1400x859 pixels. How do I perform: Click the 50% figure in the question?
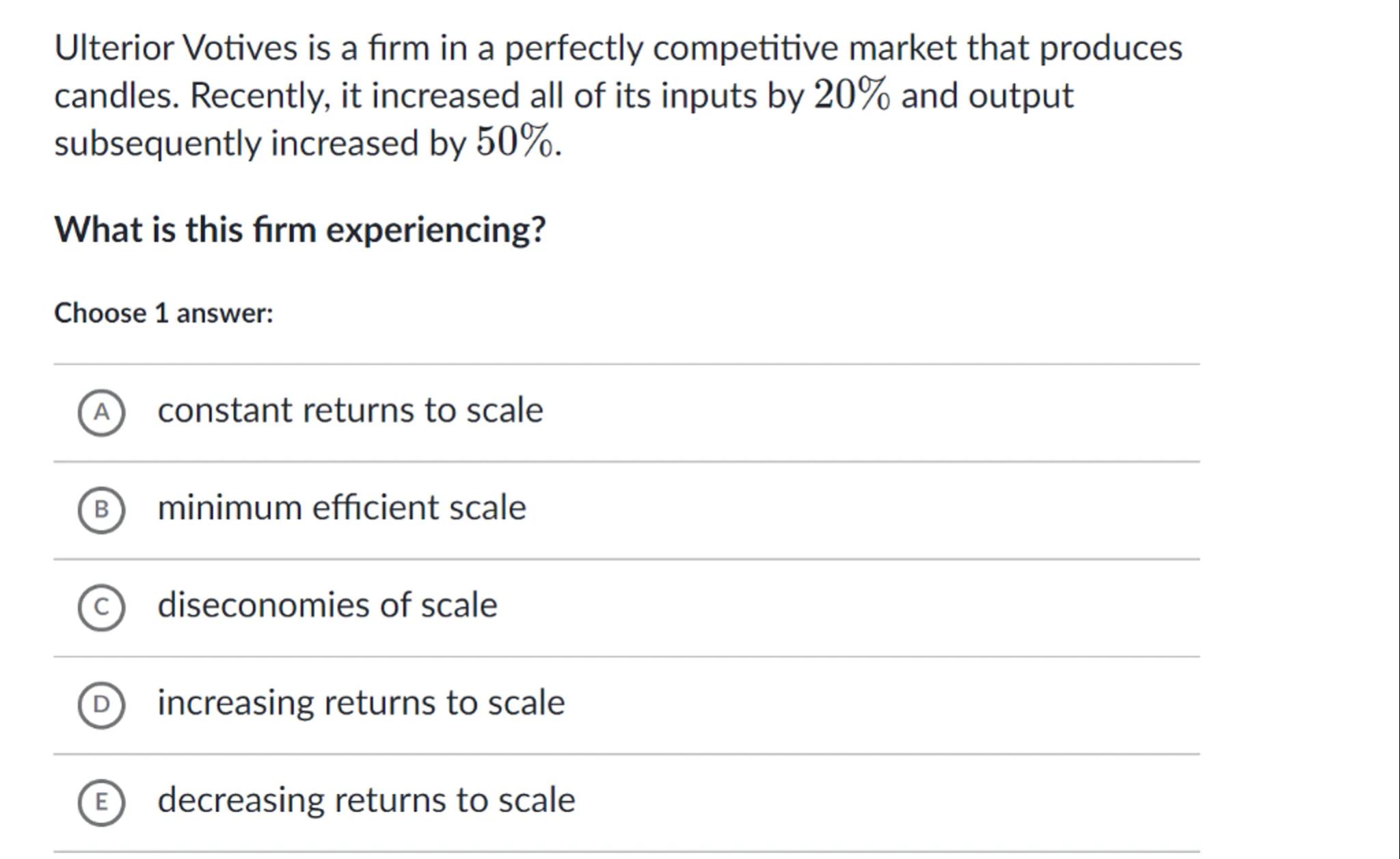pyautogui.click(x=514, y=142)
